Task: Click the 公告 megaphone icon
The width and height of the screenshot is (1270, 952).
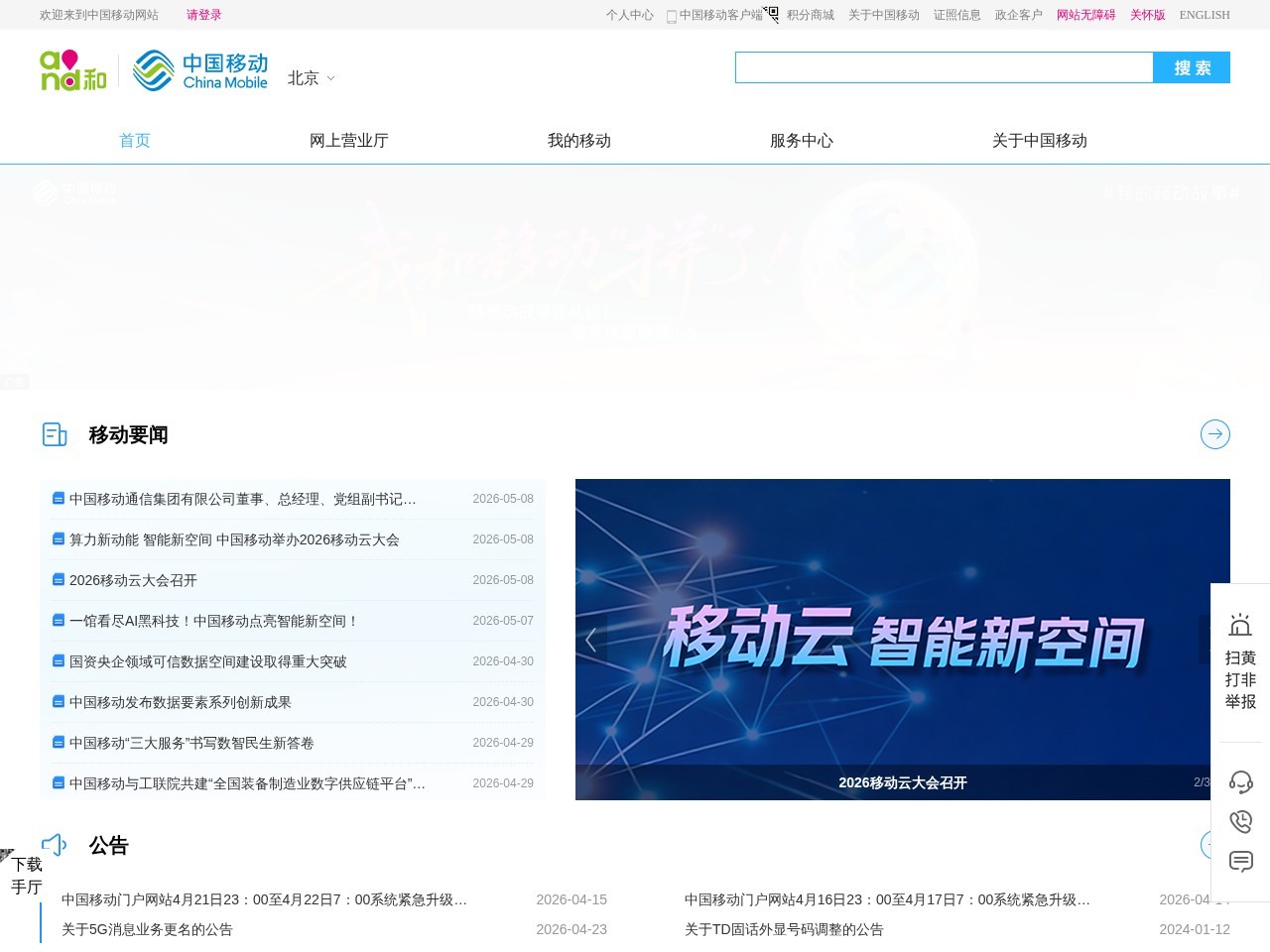Action: tap(55, 845)
